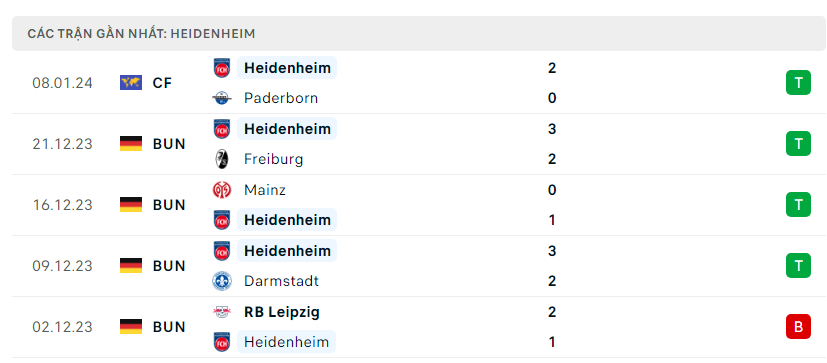Click the German flag on 21.12.23 row
Viewport: 827px width, 363px height.
pos(131,144)
